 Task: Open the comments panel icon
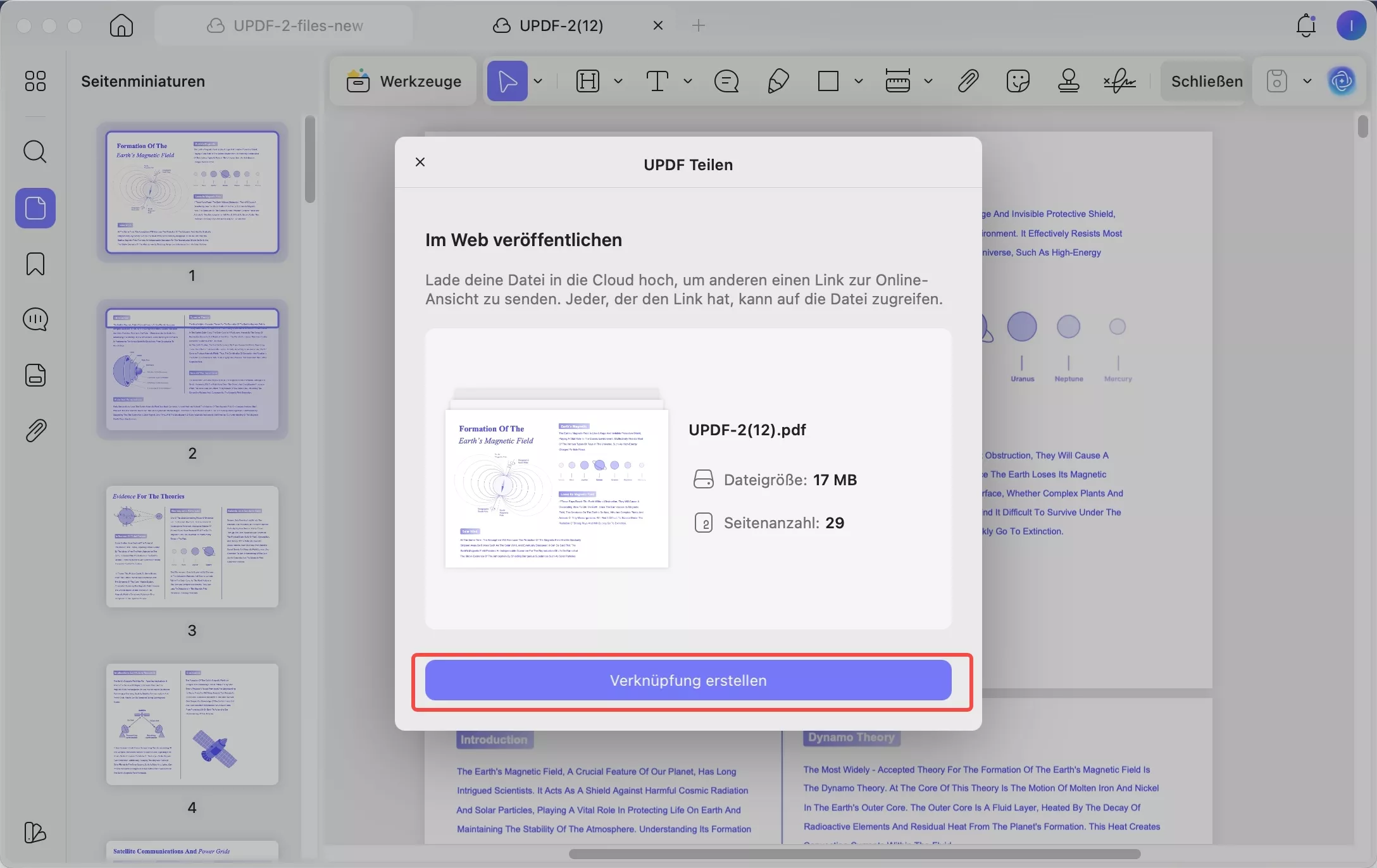pos(35,319)
